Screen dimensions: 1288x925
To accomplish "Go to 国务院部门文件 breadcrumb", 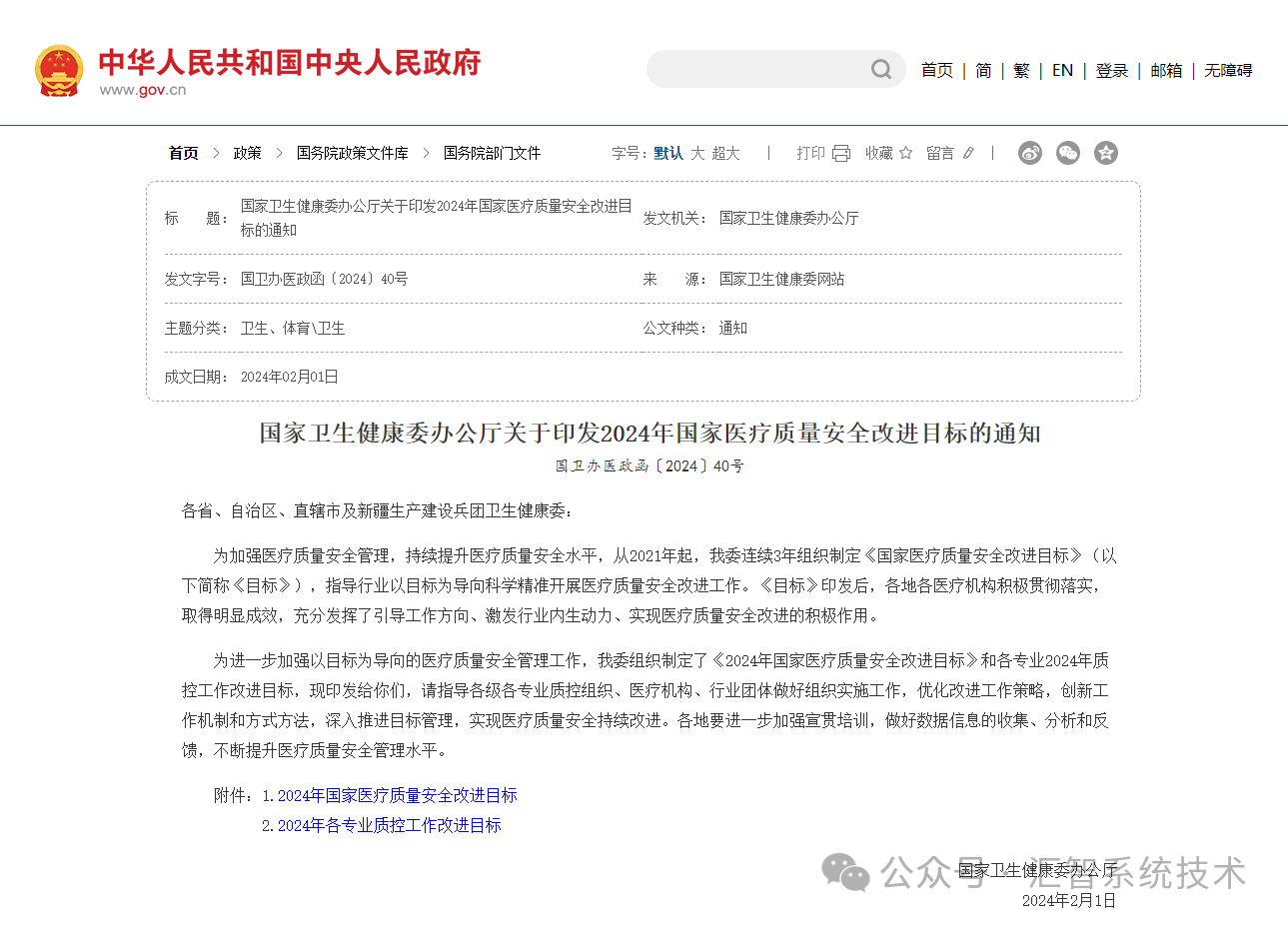I will coord(492,153).
